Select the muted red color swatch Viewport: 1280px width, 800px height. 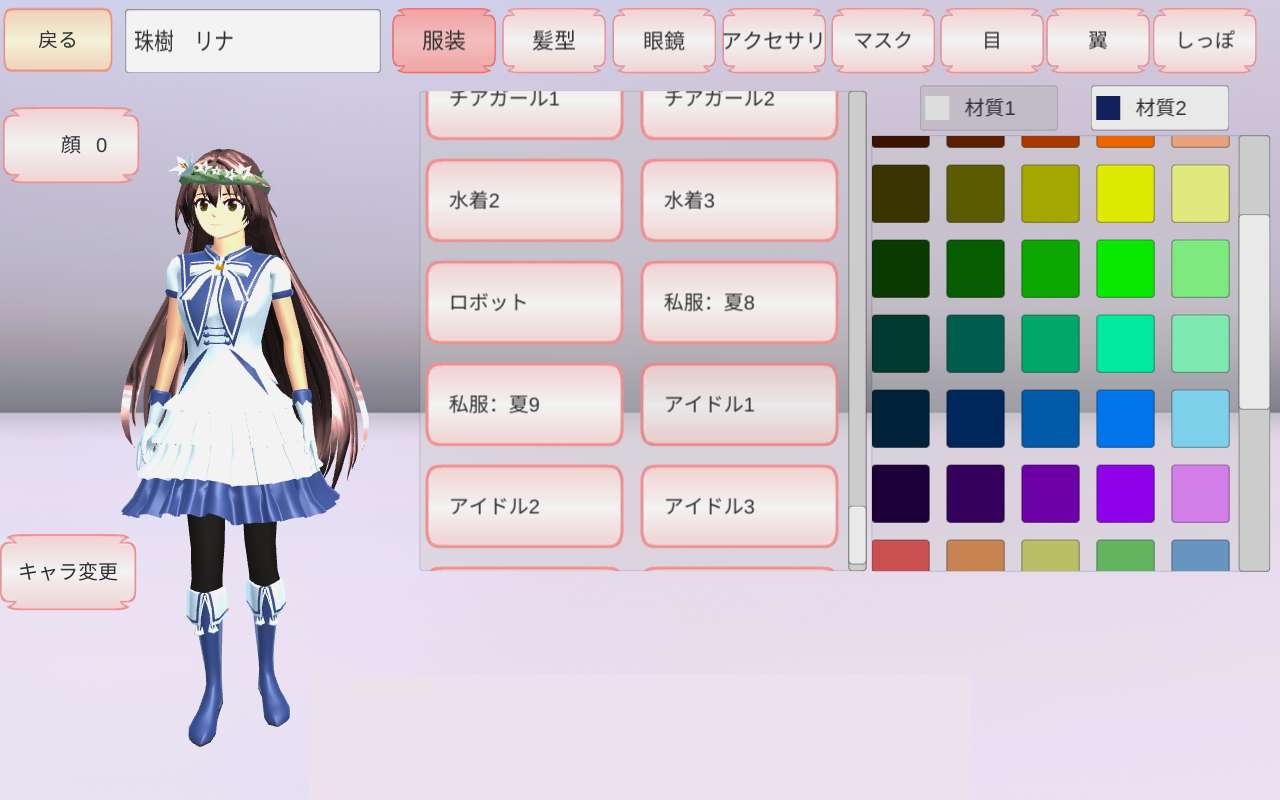point(901,556)
